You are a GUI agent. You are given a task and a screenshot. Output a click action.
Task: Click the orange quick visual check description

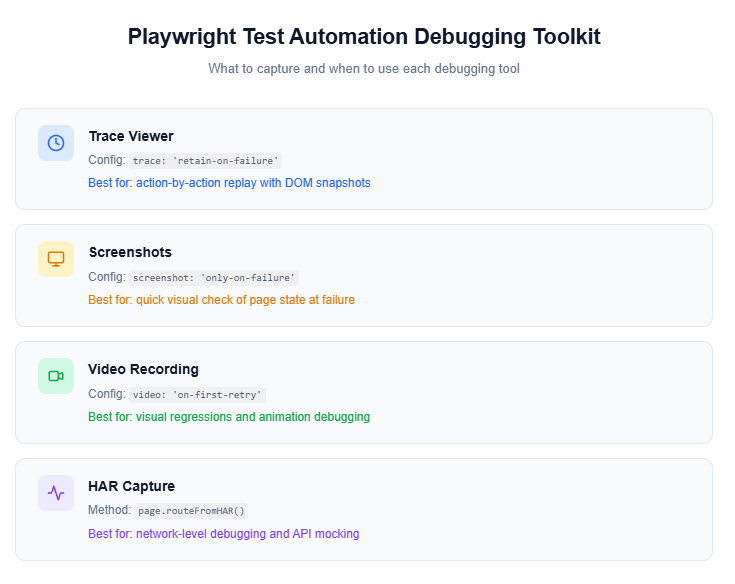[221, 299]
